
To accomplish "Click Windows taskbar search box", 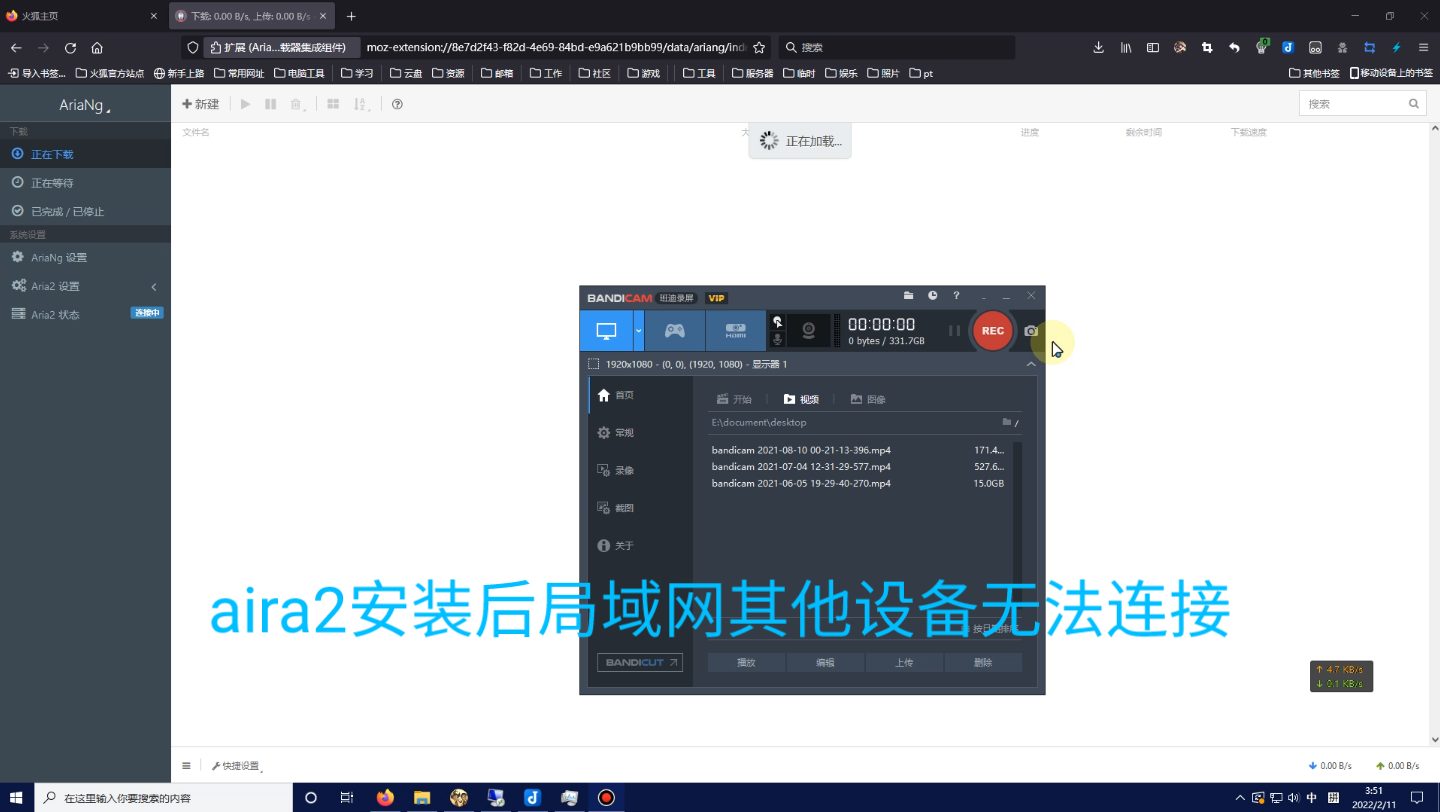I will pos(163,797).
